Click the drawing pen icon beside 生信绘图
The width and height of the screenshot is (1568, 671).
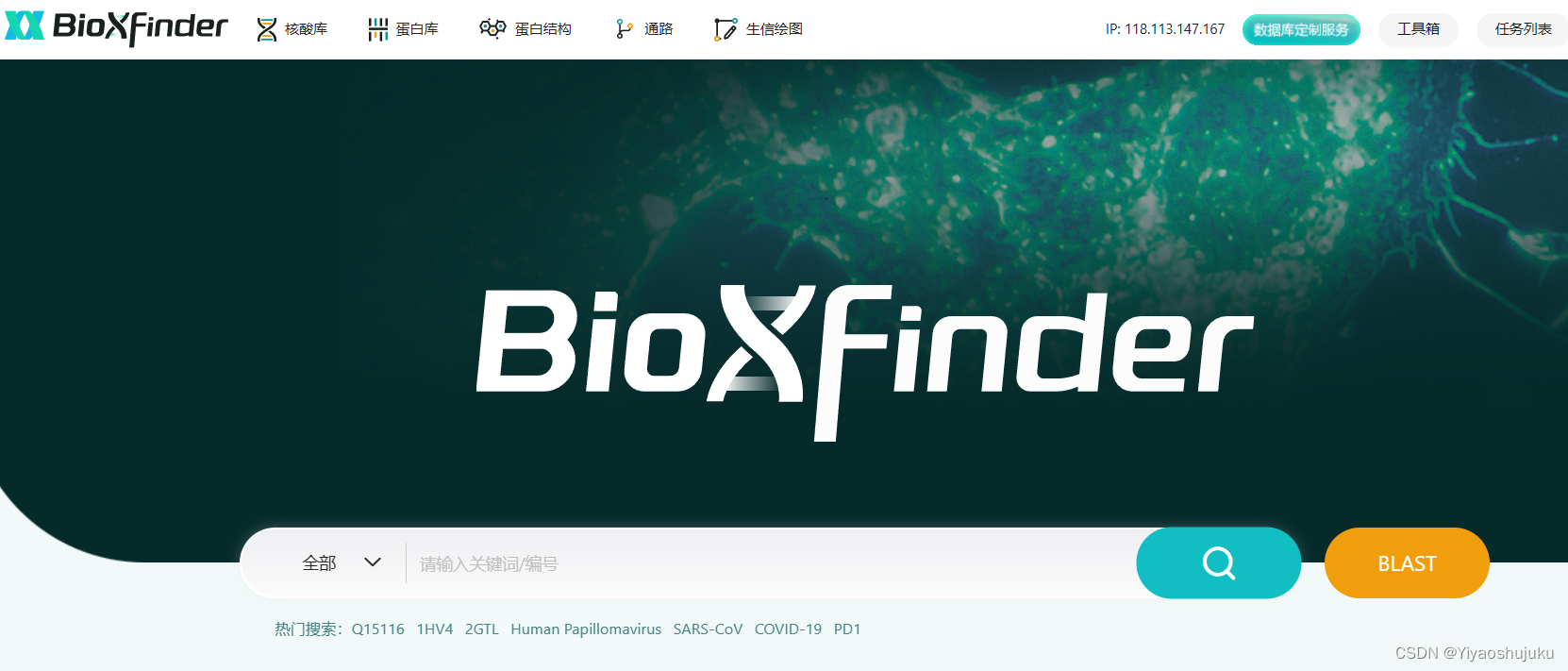tap(726, 29)
